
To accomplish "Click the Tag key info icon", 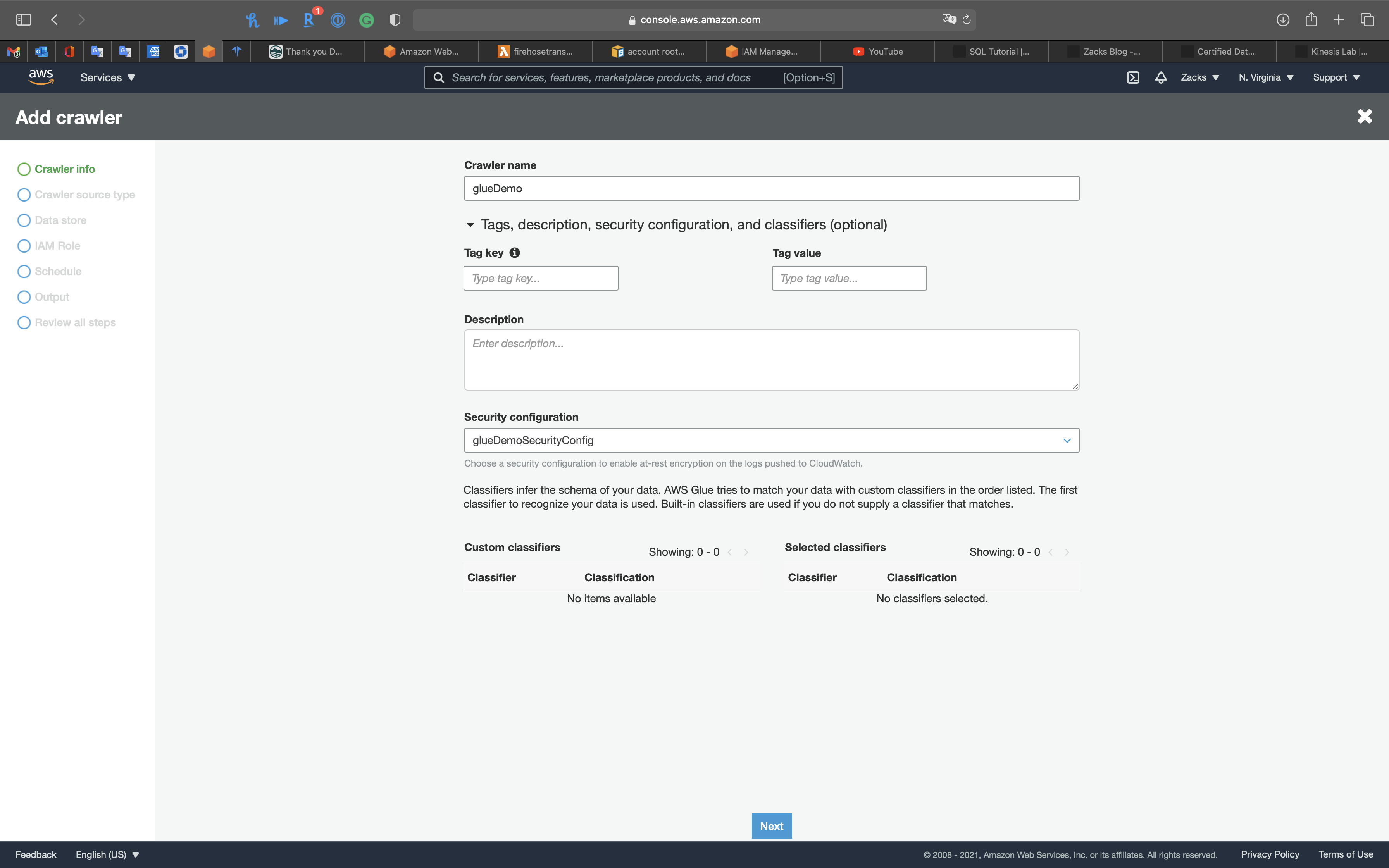I will pos(514,253).
